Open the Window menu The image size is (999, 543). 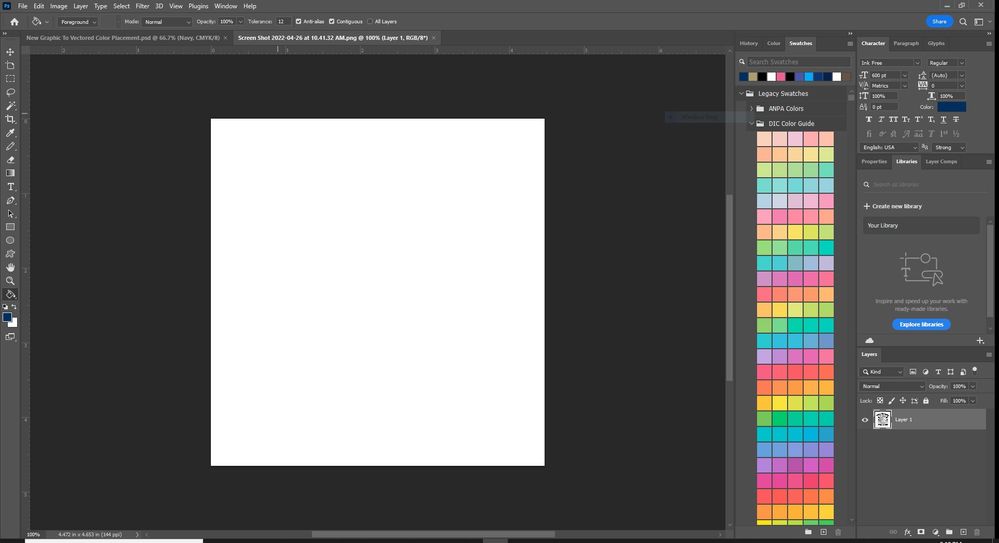226,6
